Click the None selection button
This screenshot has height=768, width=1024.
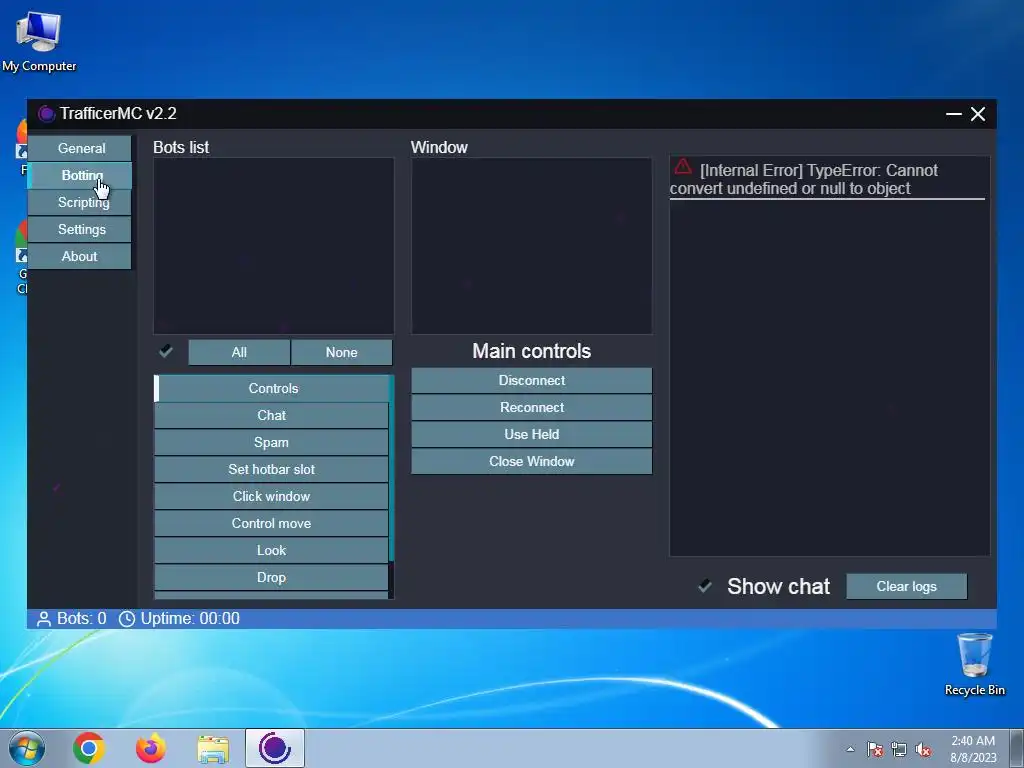(342, 352)
